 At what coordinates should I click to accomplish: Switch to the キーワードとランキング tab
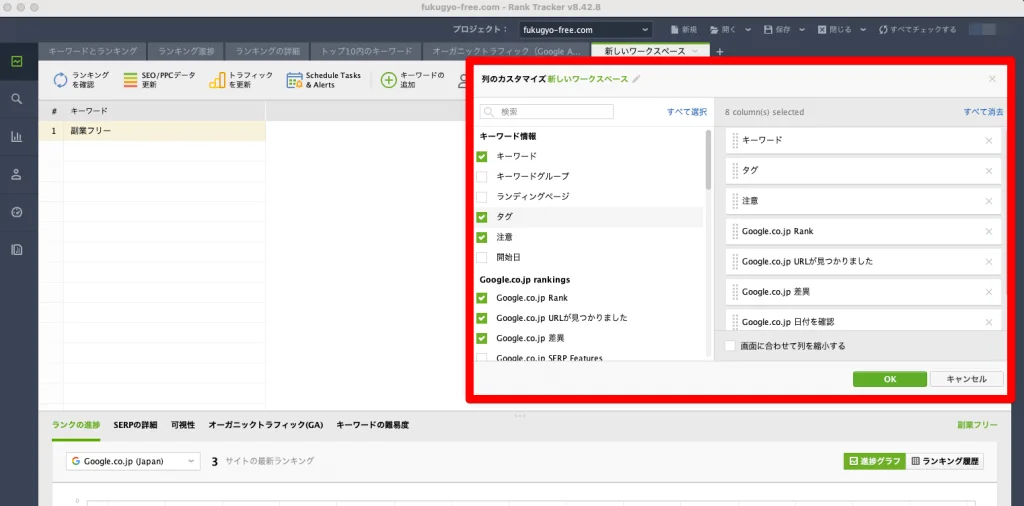93,51
